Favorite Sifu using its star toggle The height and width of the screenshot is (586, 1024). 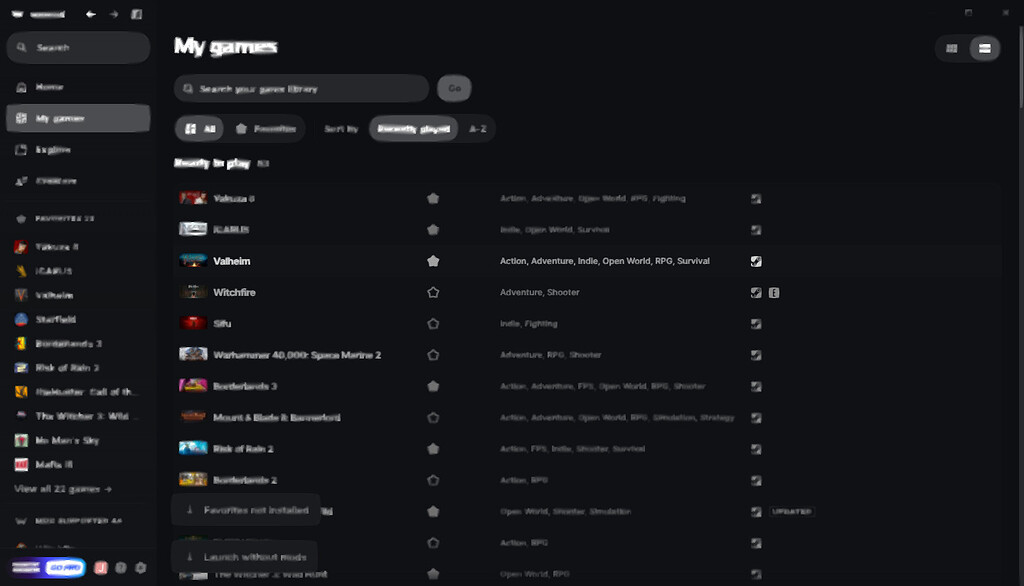pos(433,323)
